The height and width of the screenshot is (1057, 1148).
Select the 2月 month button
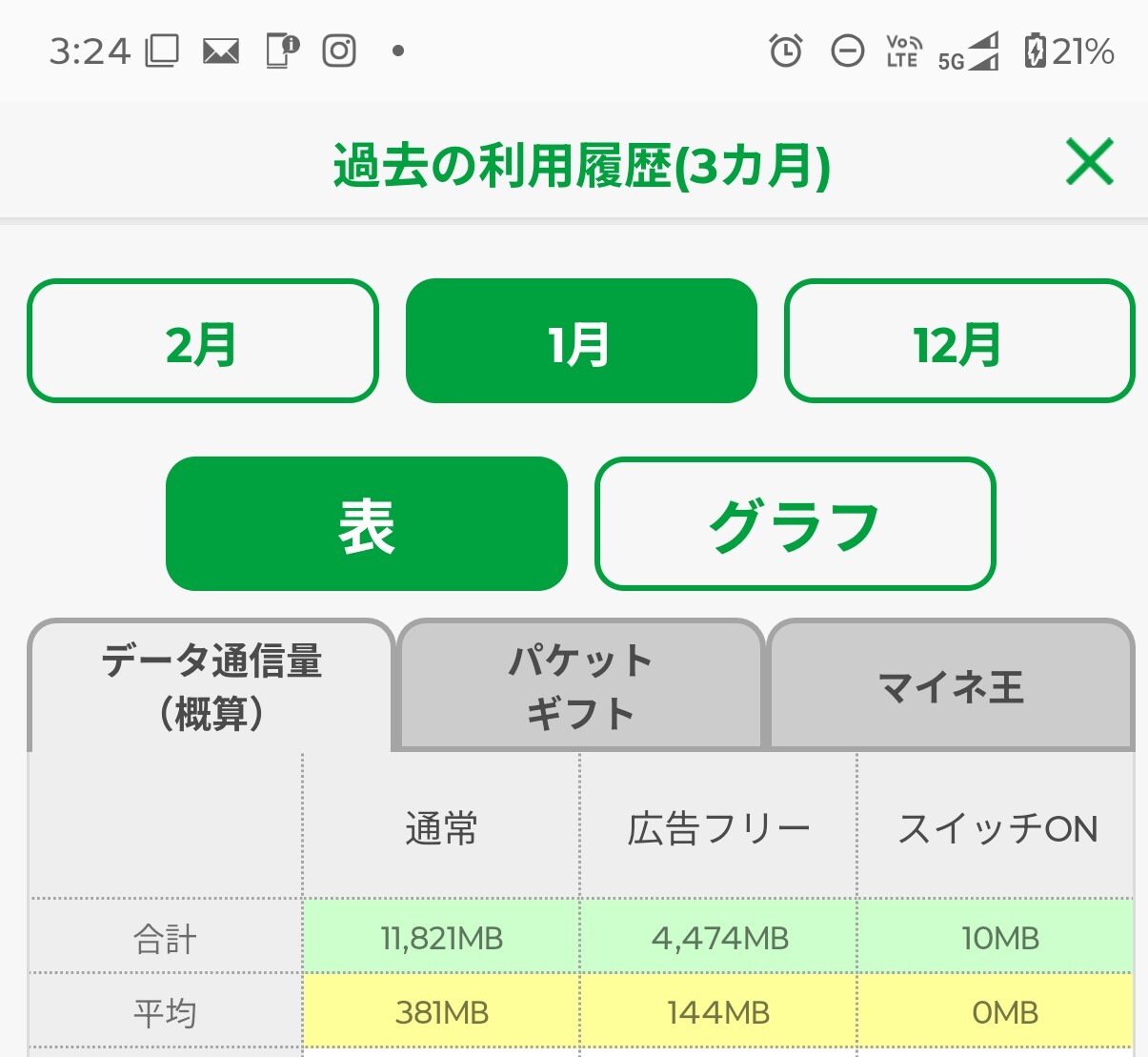pos(202,341)
